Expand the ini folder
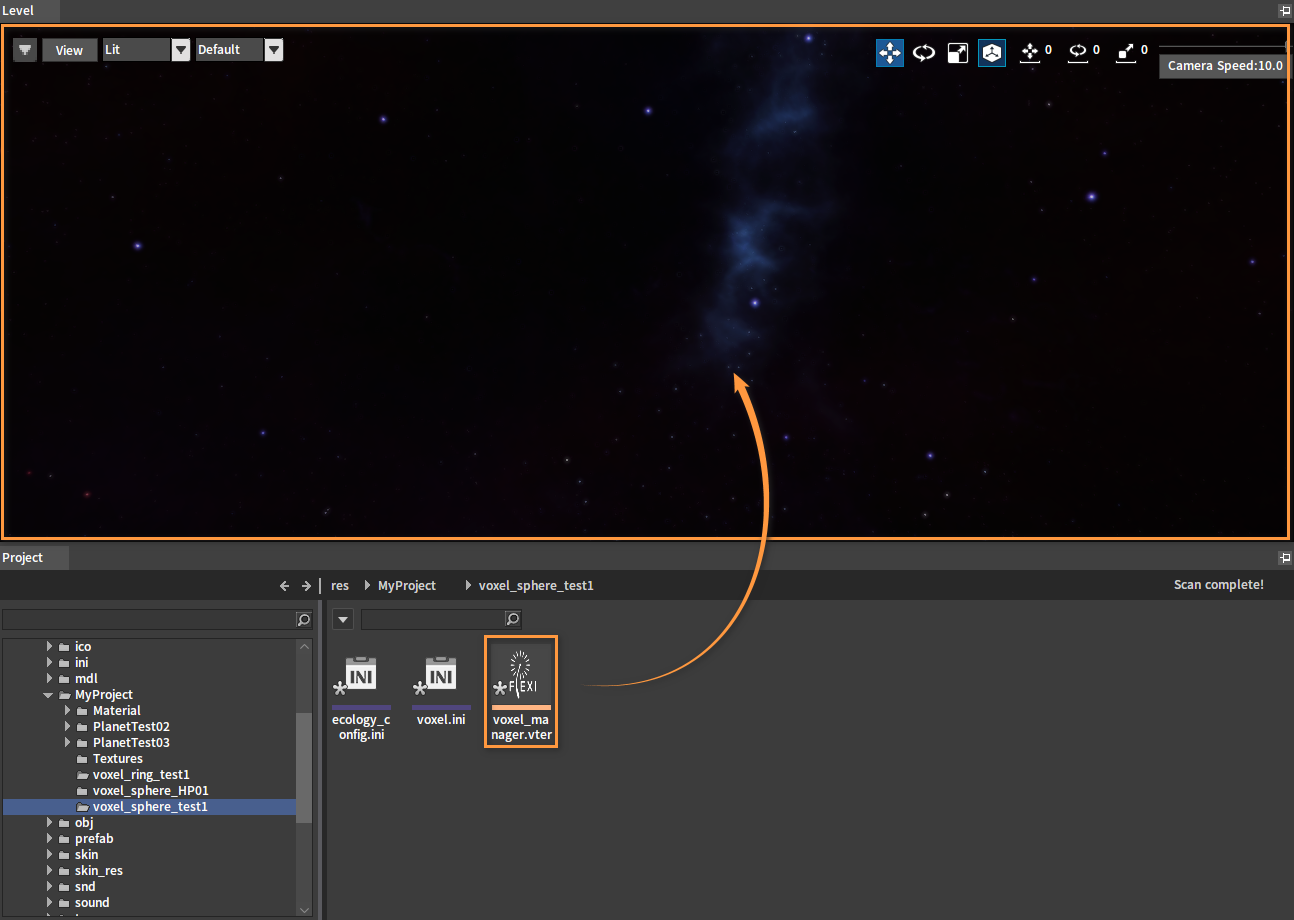Screen dimensions: 1294x920 point(49,663)
